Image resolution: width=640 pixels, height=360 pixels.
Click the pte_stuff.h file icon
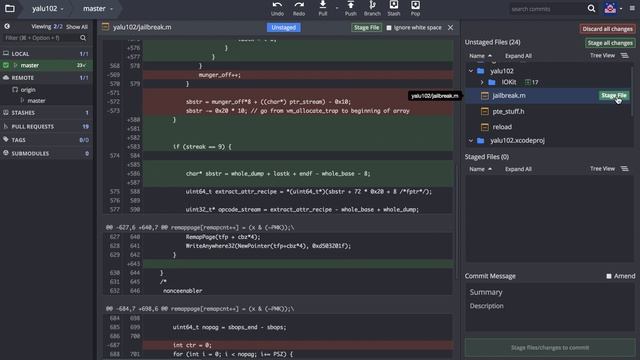[484, 111]
